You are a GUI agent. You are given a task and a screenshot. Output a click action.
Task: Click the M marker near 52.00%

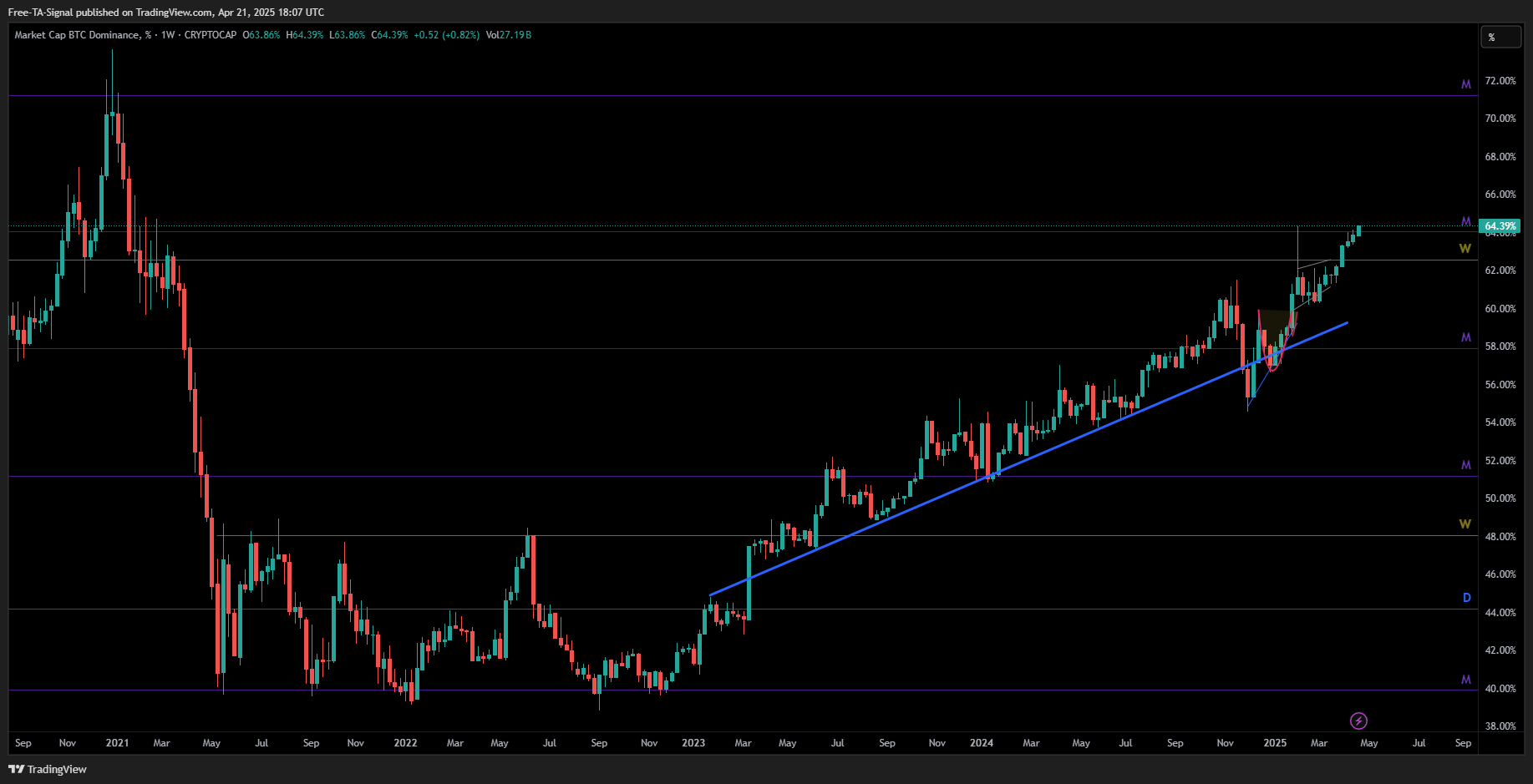1465,465
